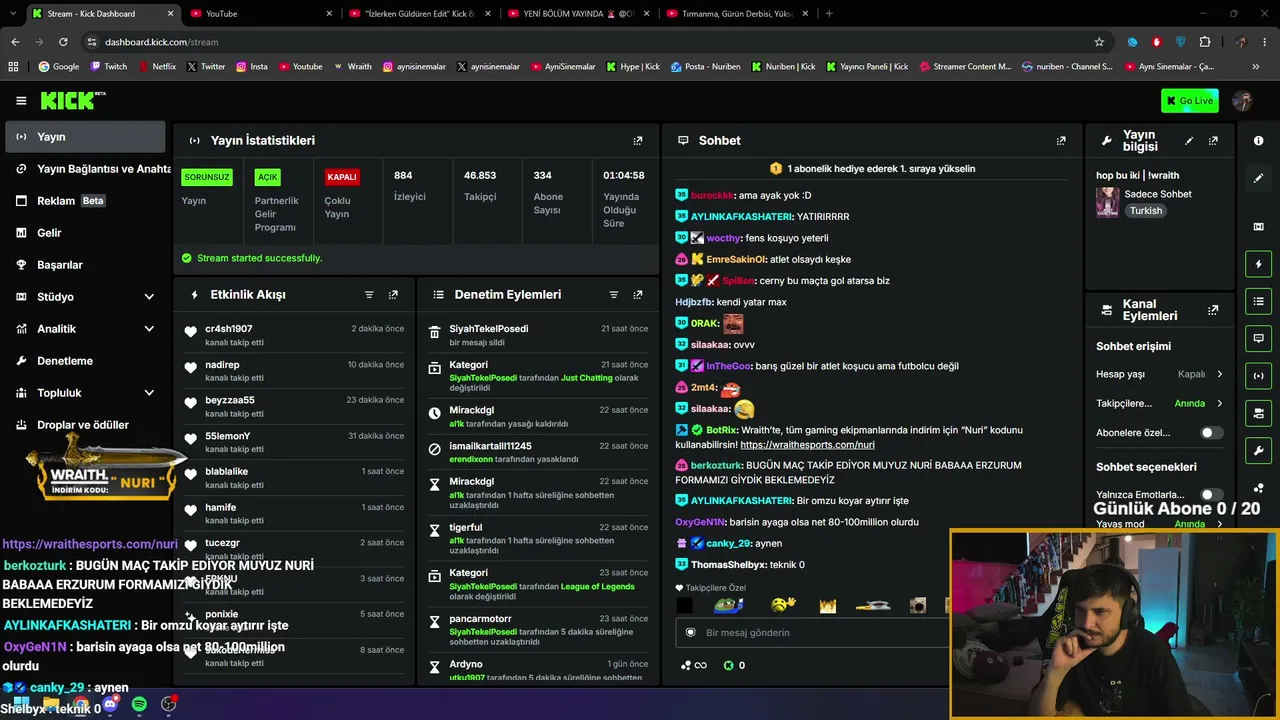Toggle the chat bubble icon in right rail

pyautogui.click(x=1258, y=338)
